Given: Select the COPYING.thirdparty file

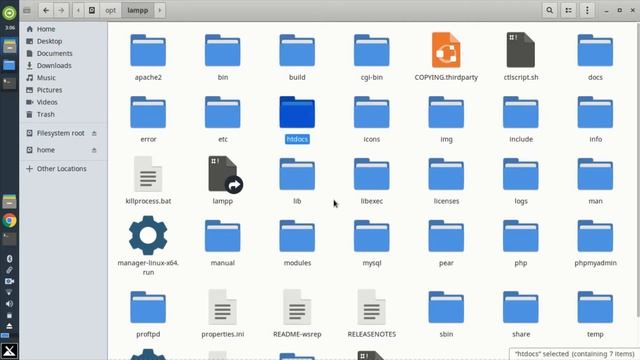Looking at the screenshot, I should tap(446, 50).
